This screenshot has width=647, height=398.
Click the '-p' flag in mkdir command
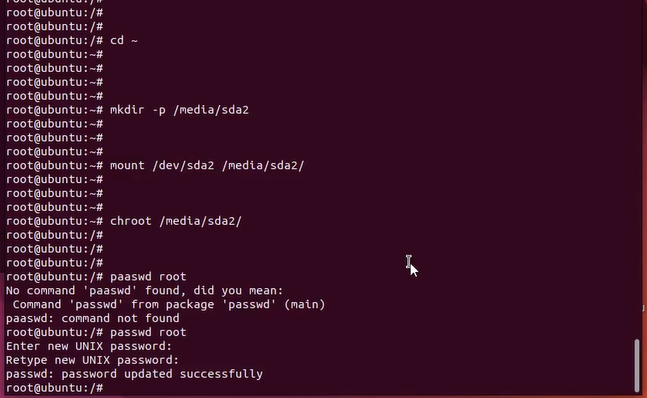(159, 111)
